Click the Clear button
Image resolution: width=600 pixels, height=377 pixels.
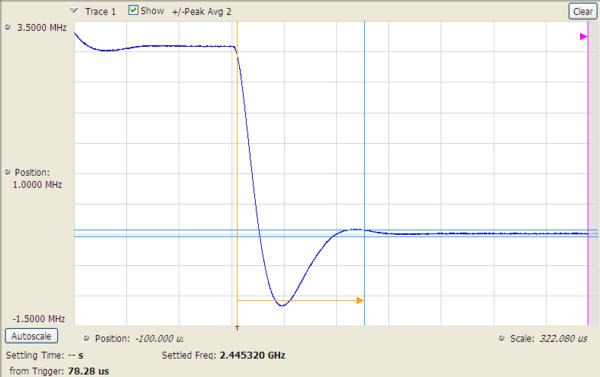tap(582, 11)
